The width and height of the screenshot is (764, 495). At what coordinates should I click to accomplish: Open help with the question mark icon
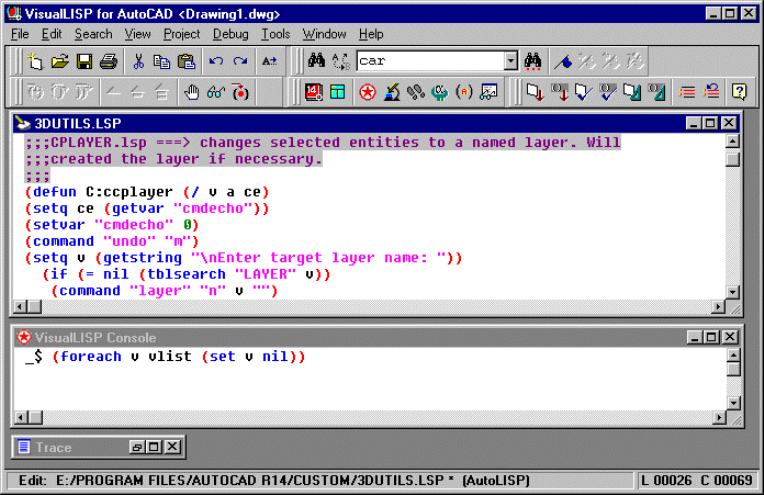pyautogui.click(x=739, y=92)
